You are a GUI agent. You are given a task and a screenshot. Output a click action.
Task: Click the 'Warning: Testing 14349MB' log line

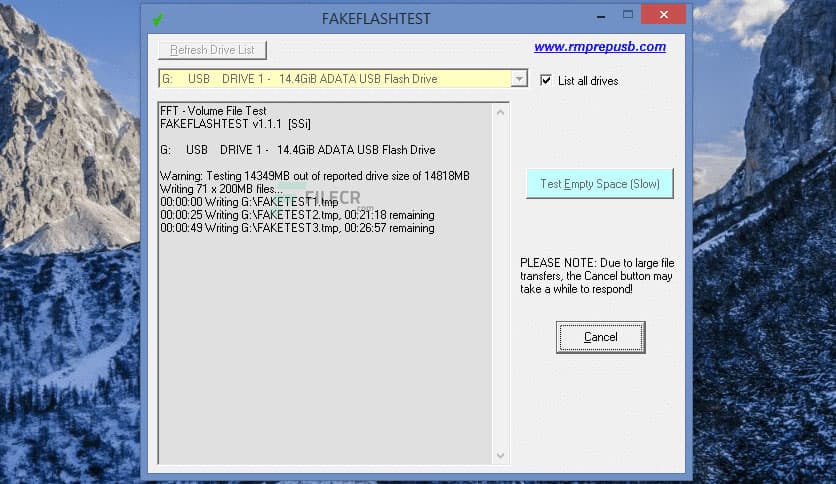click(x=315, y=176)
